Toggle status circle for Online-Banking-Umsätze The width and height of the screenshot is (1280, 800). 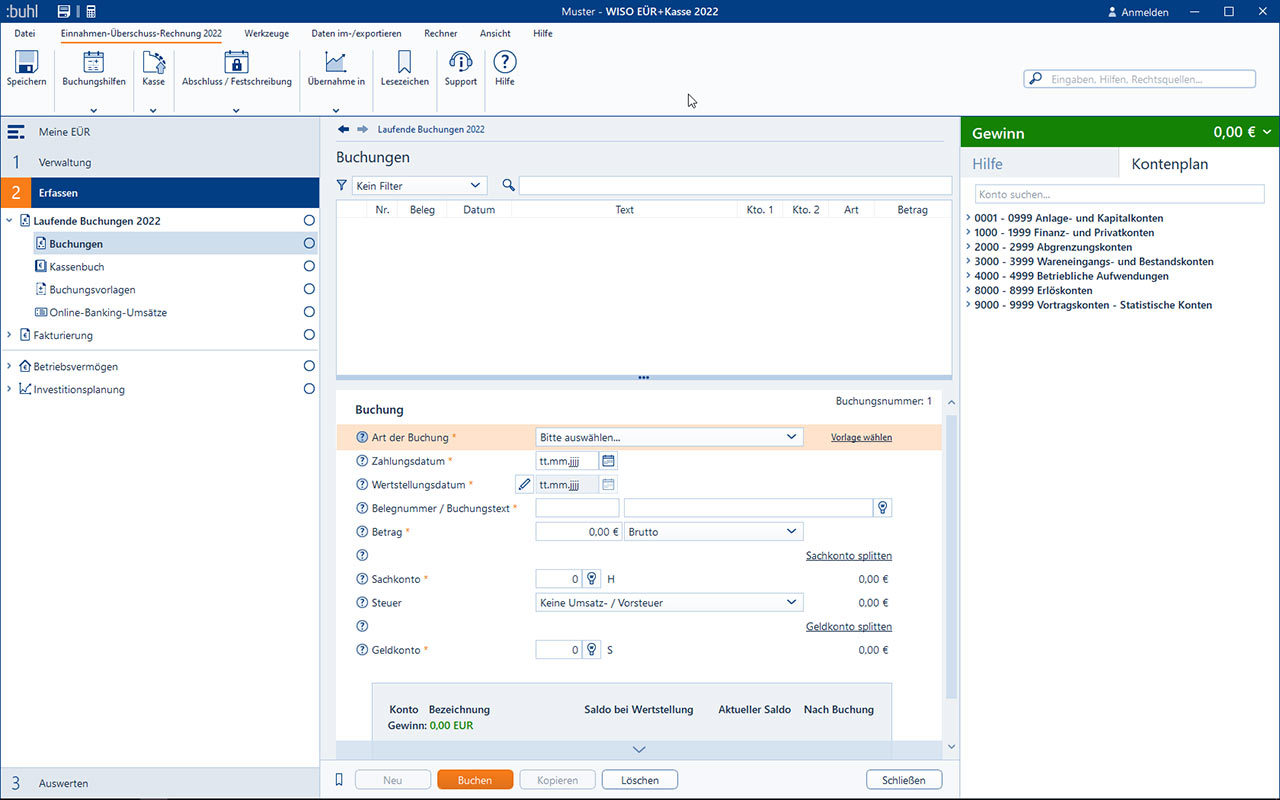309,312
